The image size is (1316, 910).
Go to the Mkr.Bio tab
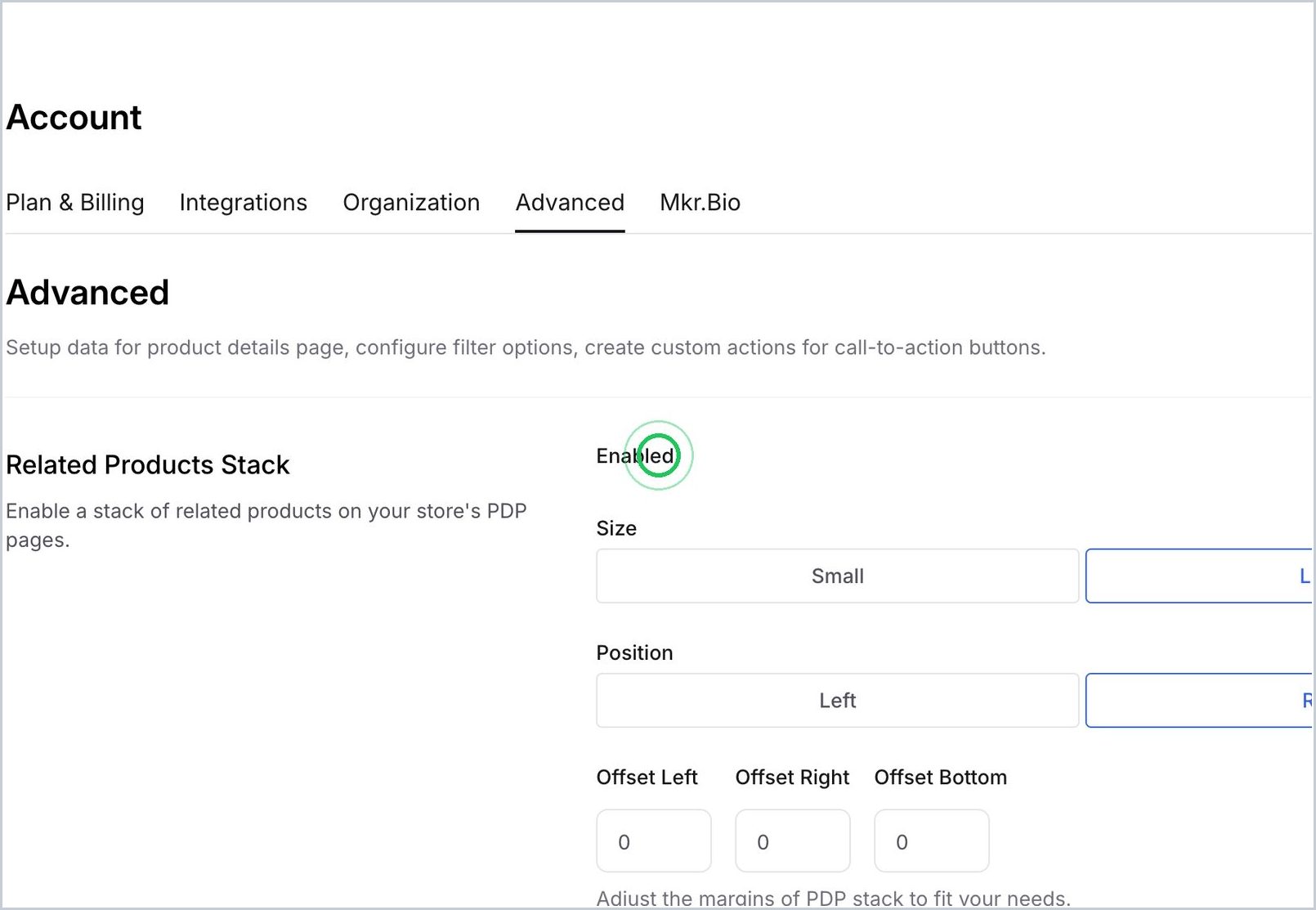tap(700, 203)
